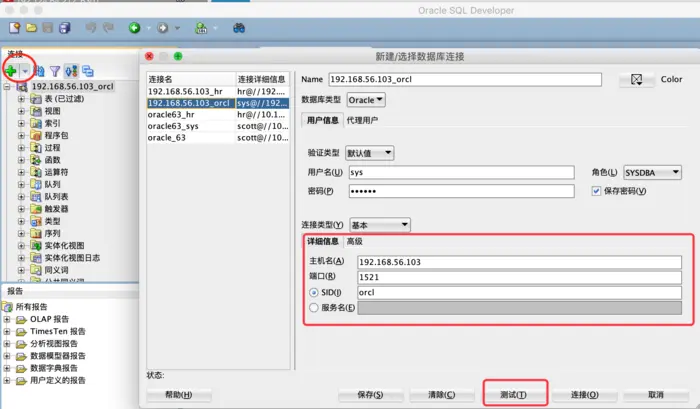Select the oracle63_sys connection row

(218, 126)
